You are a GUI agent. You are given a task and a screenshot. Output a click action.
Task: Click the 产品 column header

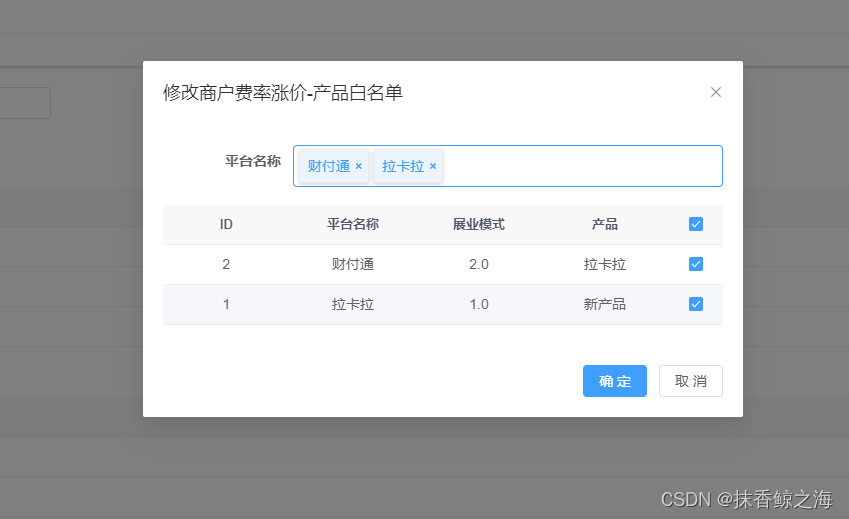605,224
